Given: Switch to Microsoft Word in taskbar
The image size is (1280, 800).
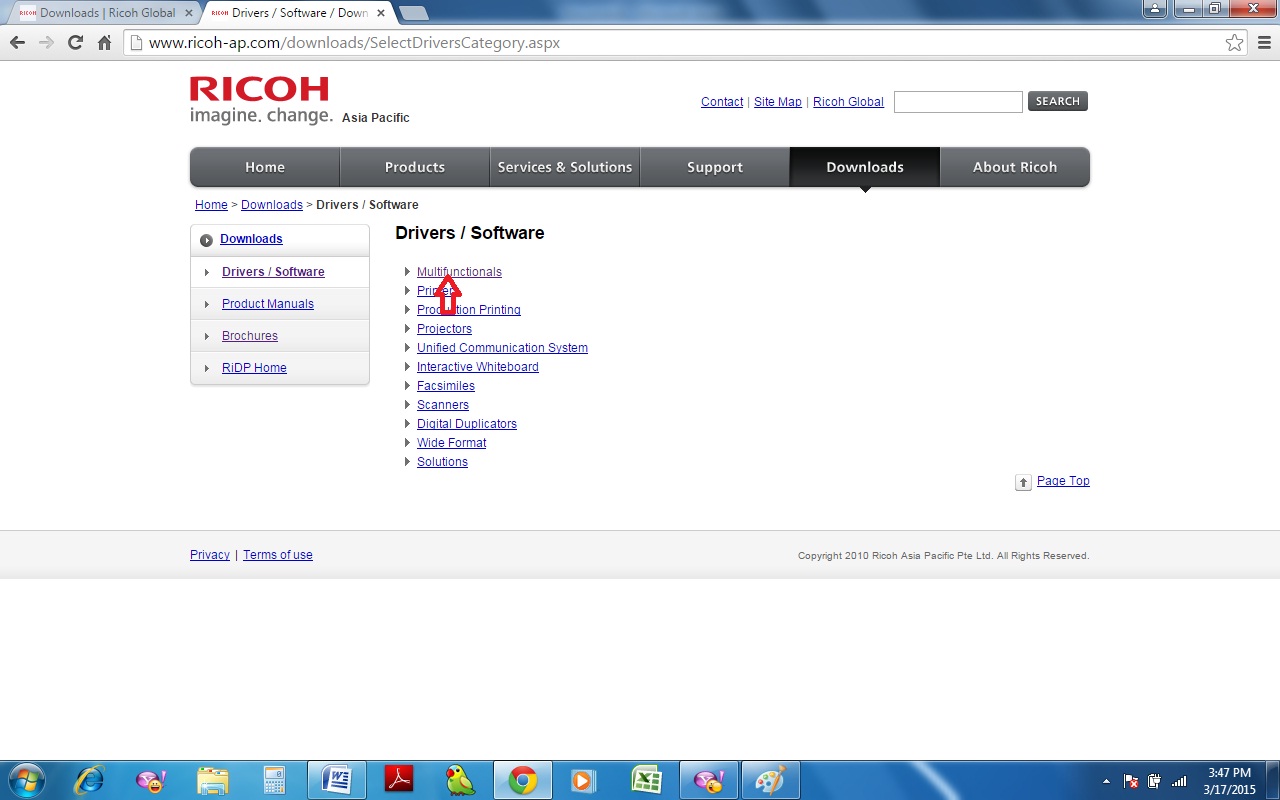Looking at the screenshot, I should click(x=336, y=780).
